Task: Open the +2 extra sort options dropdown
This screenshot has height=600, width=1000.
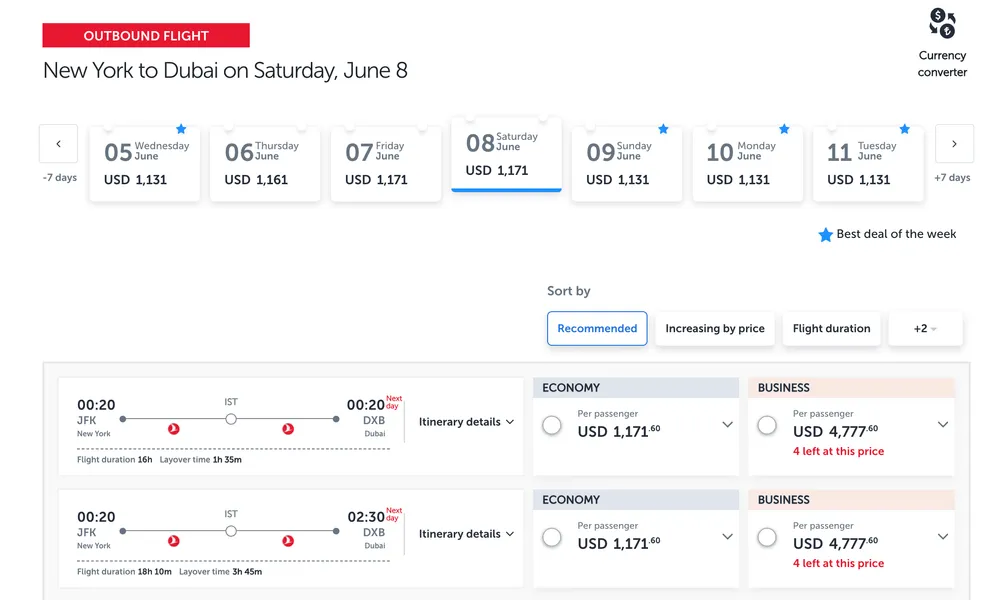Action: [x=925, y=328]
